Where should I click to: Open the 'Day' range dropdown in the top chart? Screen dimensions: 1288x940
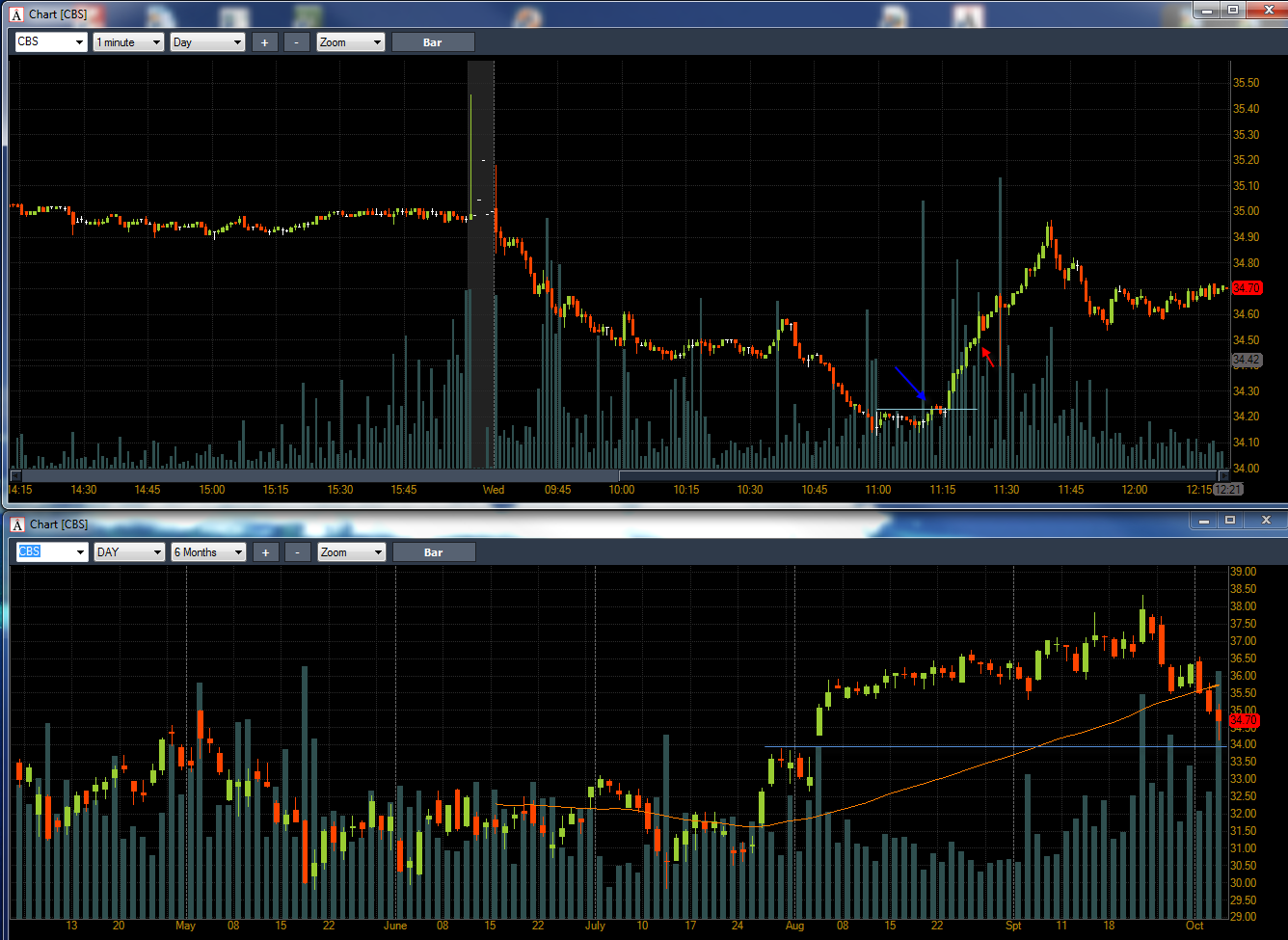point(208,42)
